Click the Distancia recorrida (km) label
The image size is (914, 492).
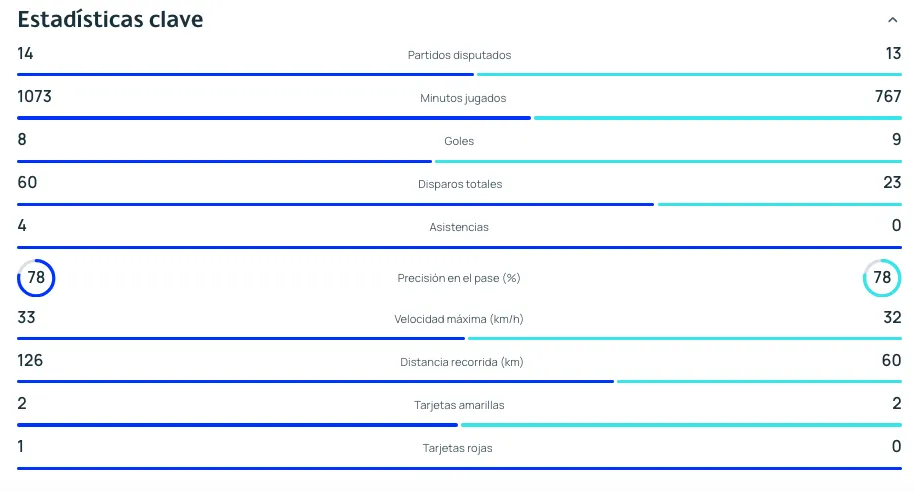461,362
